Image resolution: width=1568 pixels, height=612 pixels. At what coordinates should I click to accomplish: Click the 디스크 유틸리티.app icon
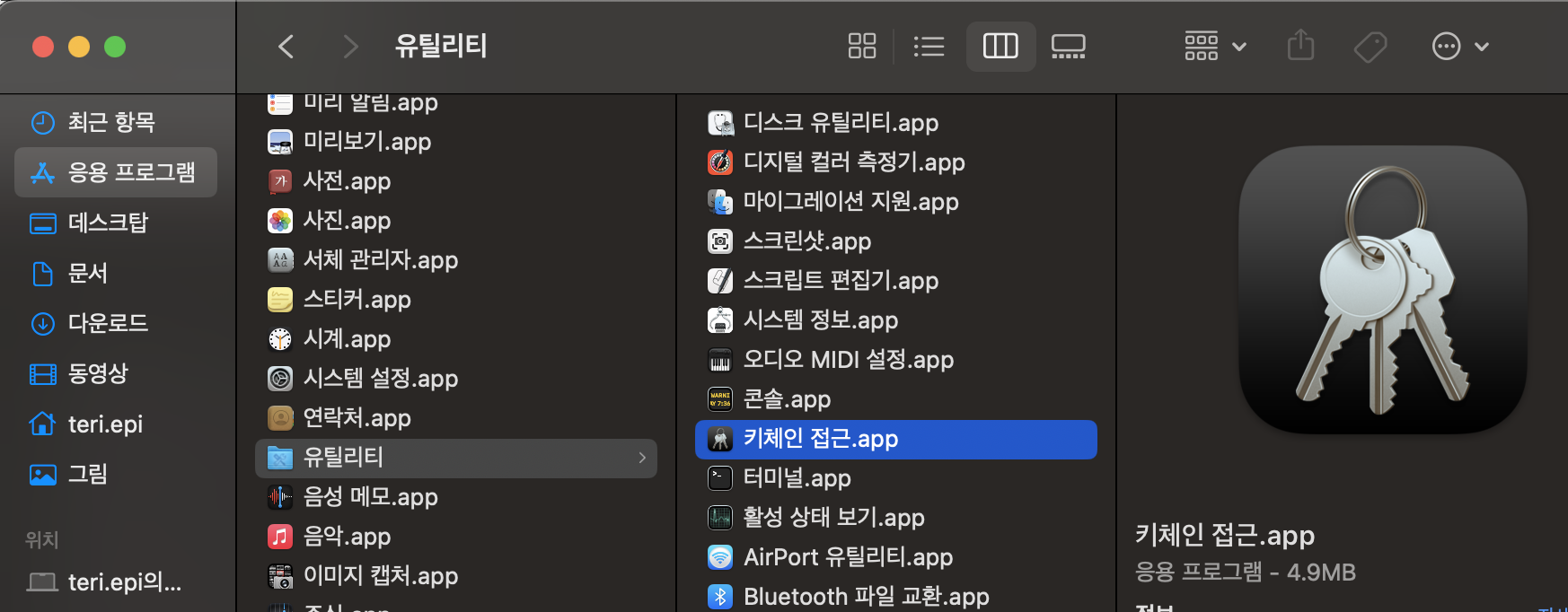pyautogui.click(x=720, y=123)
